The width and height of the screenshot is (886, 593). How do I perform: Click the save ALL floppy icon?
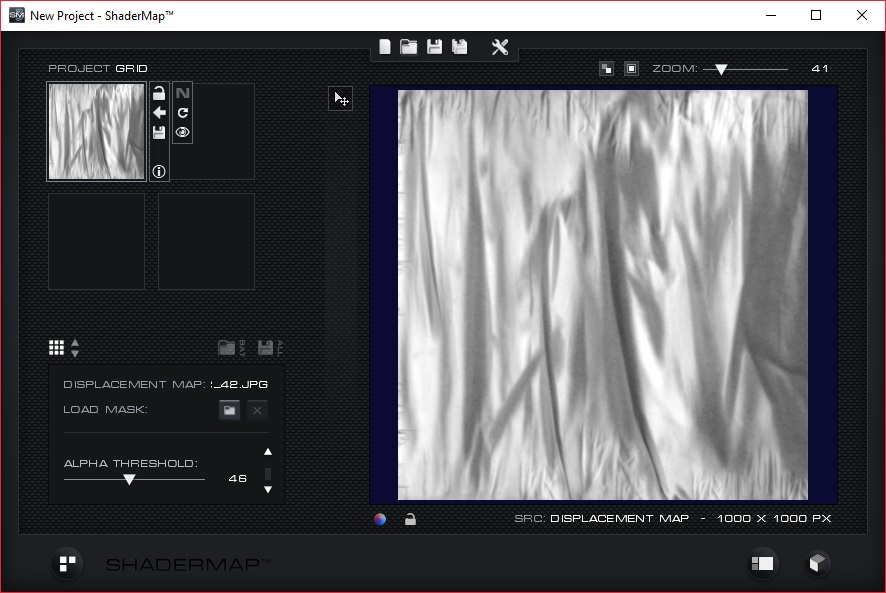point(270,348)
